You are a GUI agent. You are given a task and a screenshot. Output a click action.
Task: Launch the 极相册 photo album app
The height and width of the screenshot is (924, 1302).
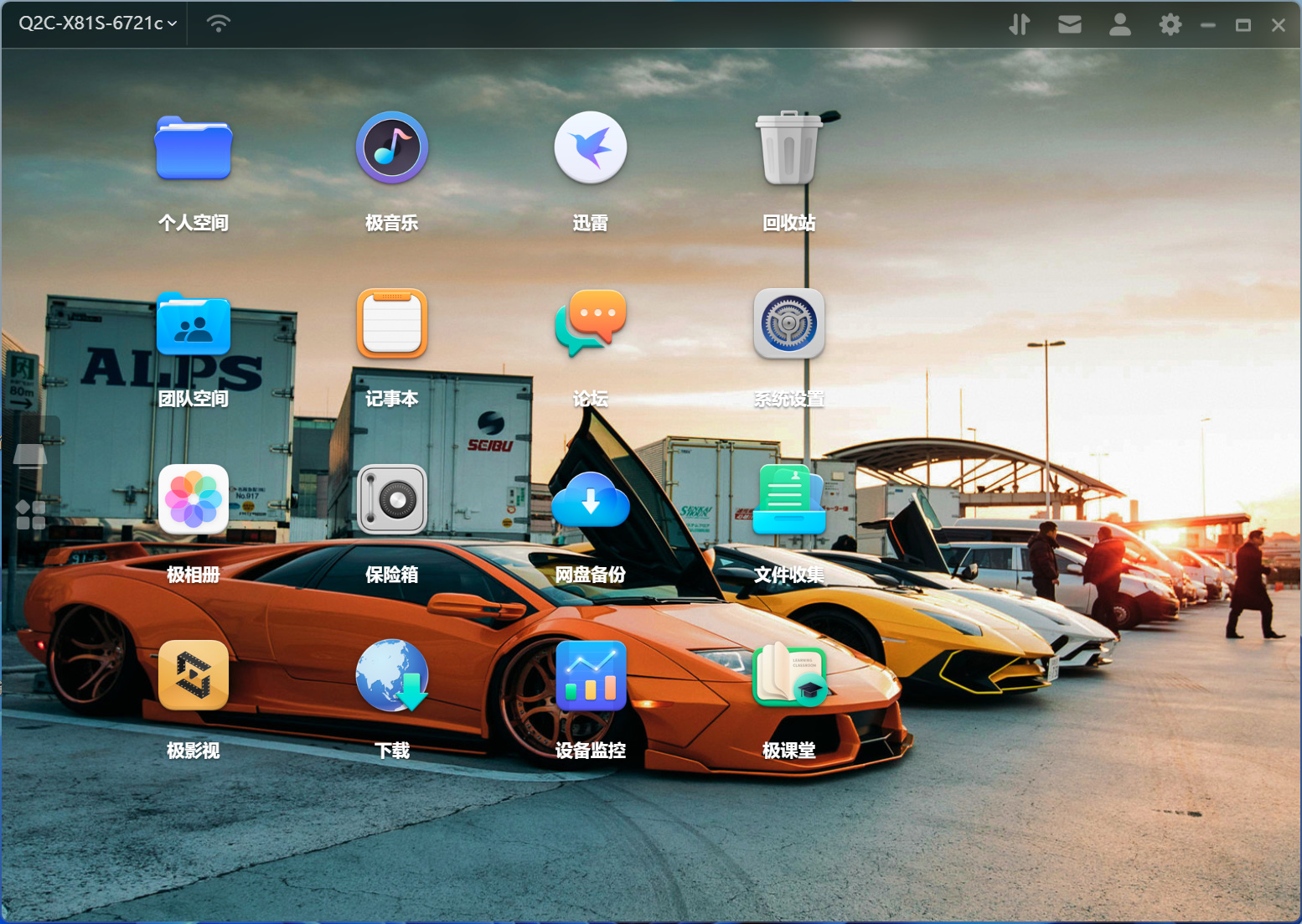pyautogui.click(x=193, y=500)
